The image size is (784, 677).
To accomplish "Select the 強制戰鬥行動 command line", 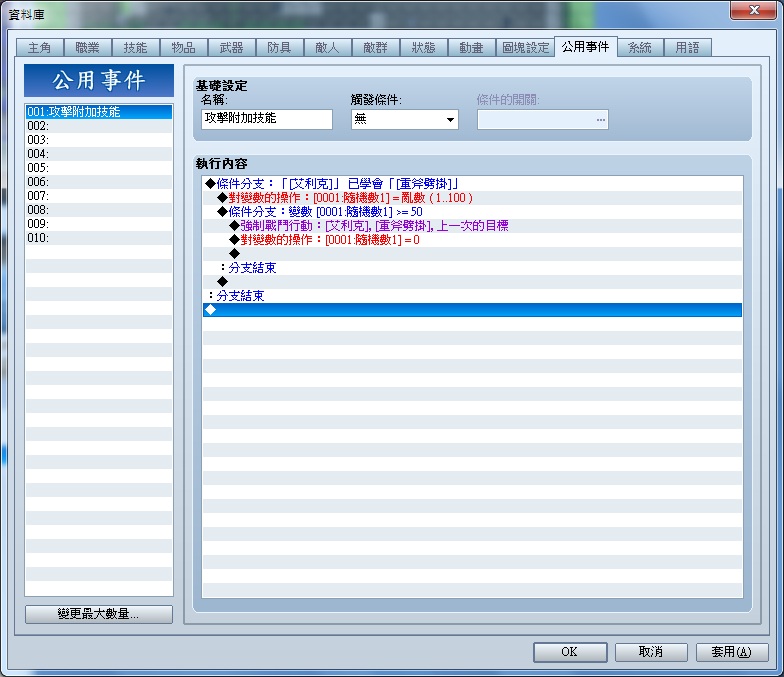I will click(472, 226).
